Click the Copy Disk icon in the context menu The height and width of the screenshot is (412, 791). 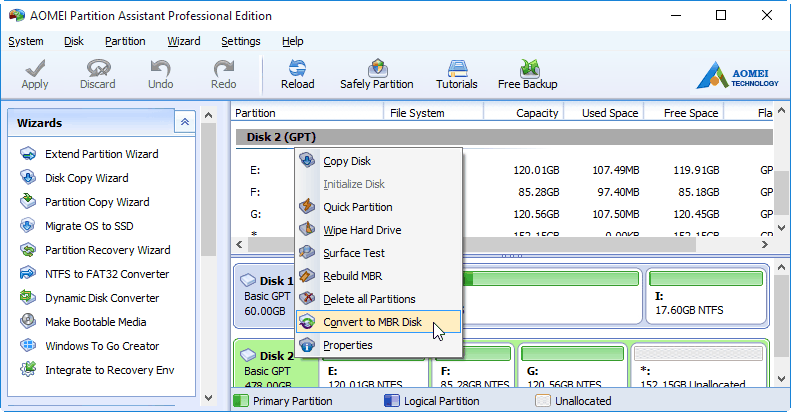[307, 161]
